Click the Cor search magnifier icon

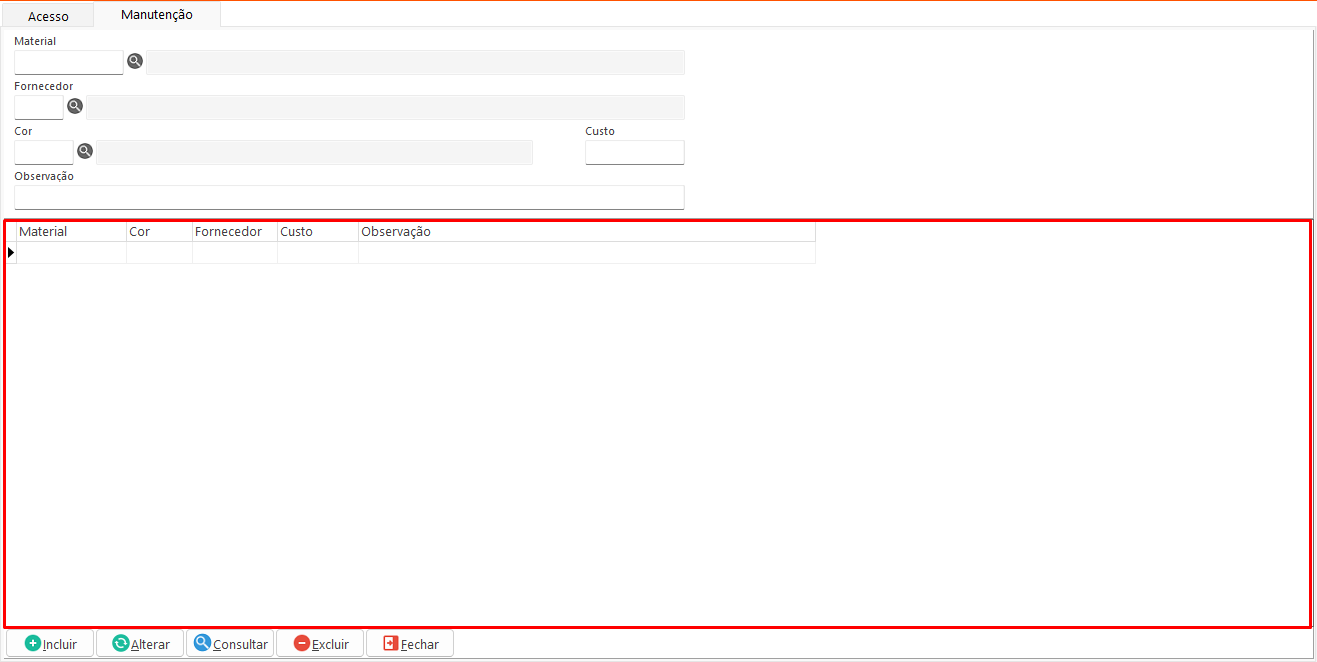85,151
